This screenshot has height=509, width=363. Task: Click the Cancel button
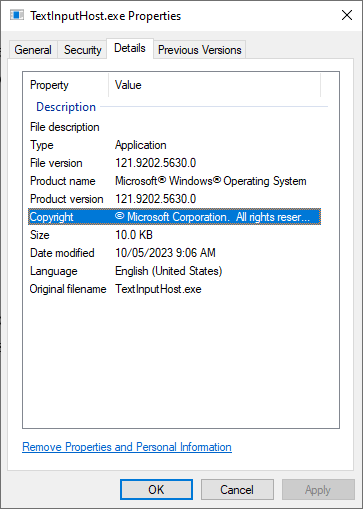pos(237,490)
